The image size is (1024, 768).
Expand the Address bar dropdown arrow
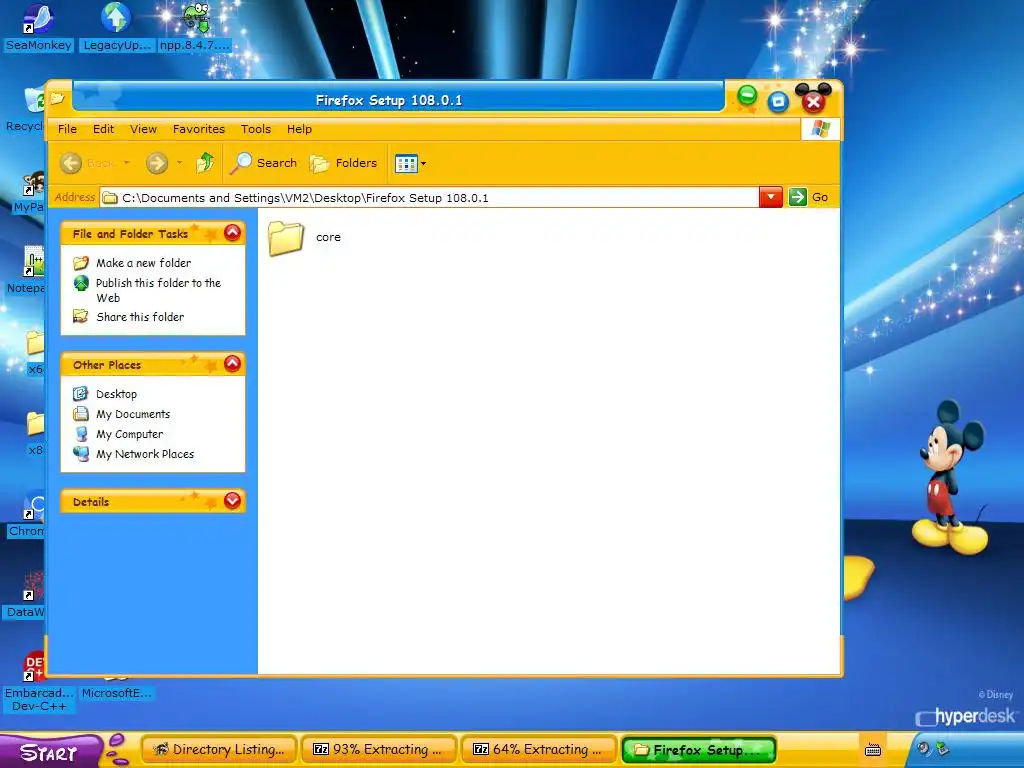click(771, 197)
